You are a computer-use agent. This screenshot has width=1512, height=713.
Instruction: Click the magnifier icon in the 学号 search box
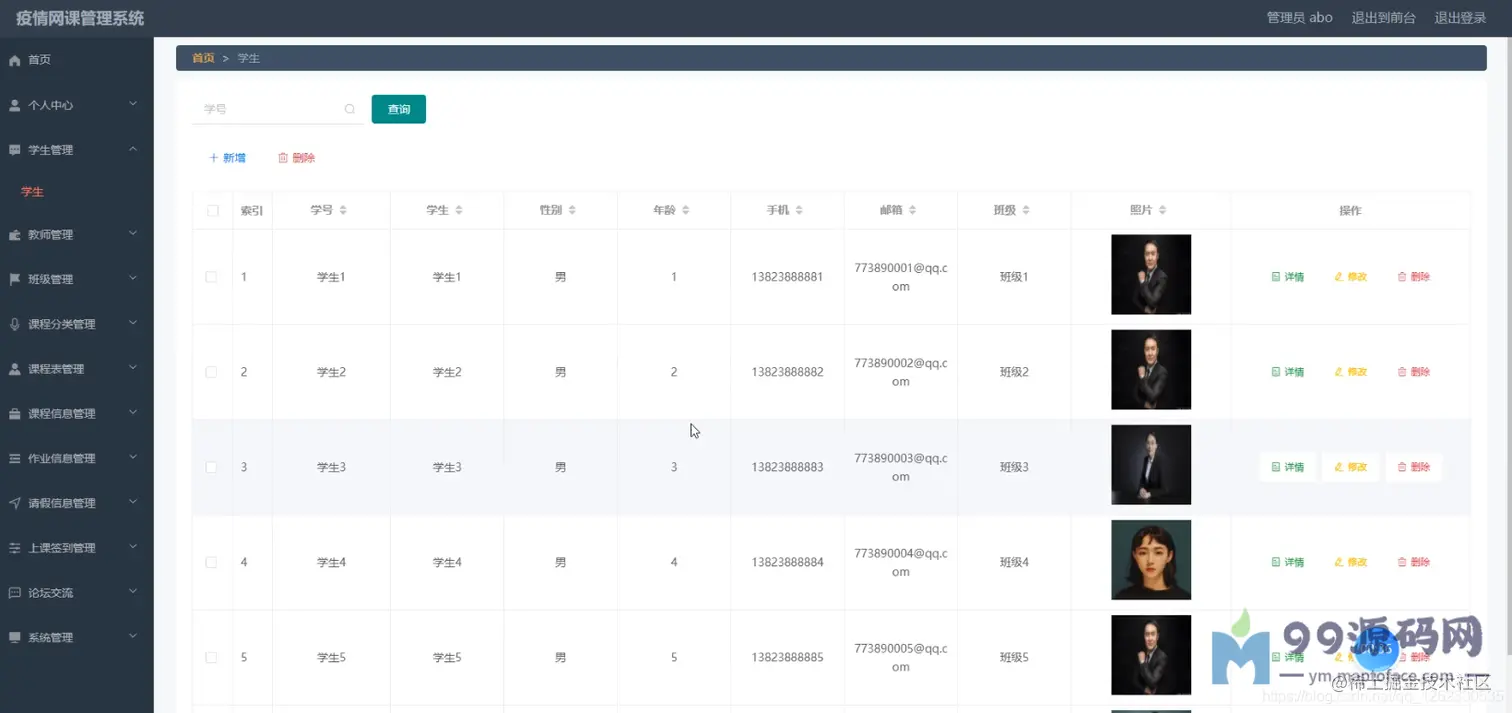click(349, 109)
